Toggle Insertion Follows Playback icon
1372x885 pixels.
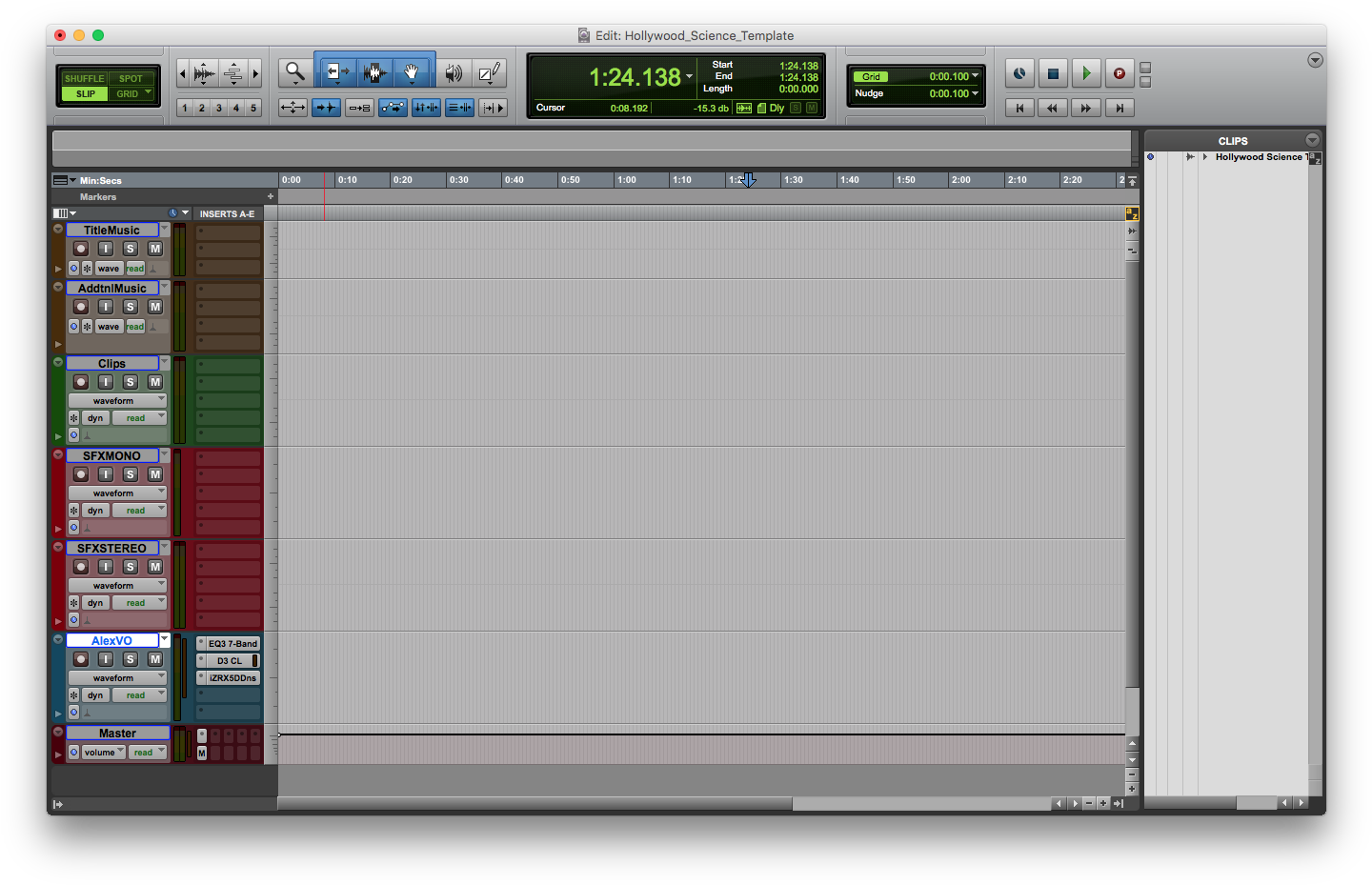(492, 108)
